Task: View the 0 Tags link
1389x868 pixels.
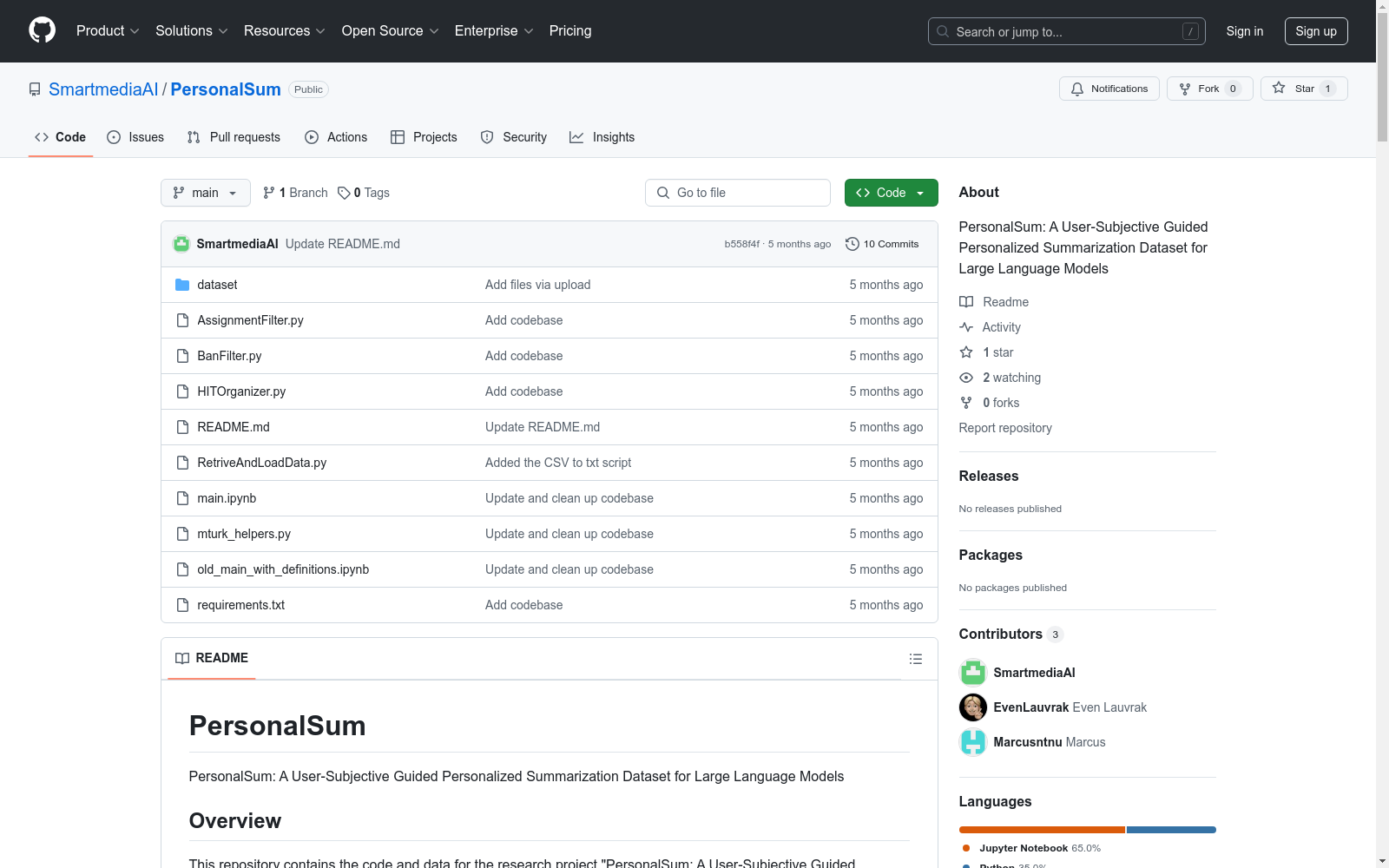Action: (x=364, y=193)
